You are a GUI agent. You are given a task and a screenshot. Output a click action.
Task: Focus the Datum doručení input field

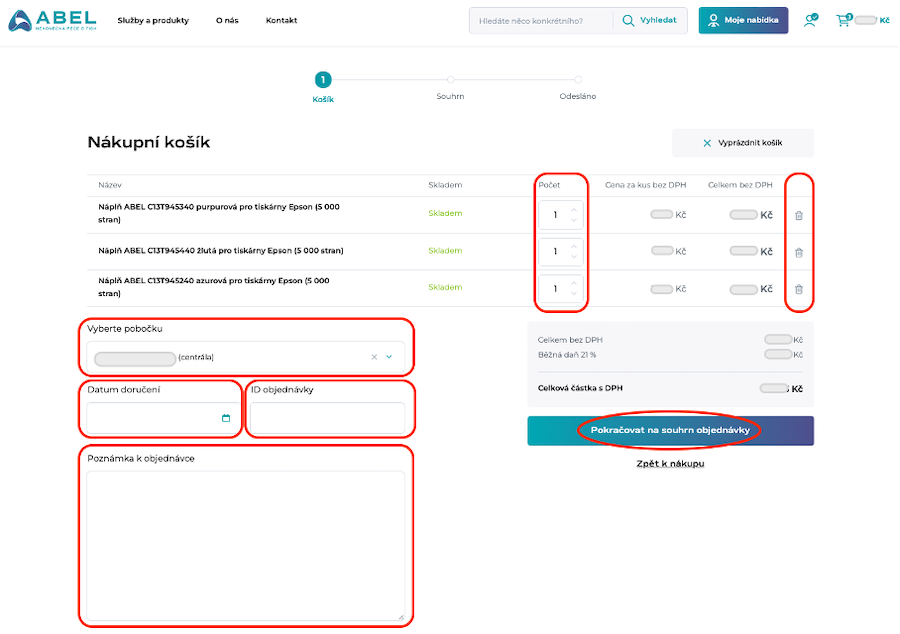[160, 418]
